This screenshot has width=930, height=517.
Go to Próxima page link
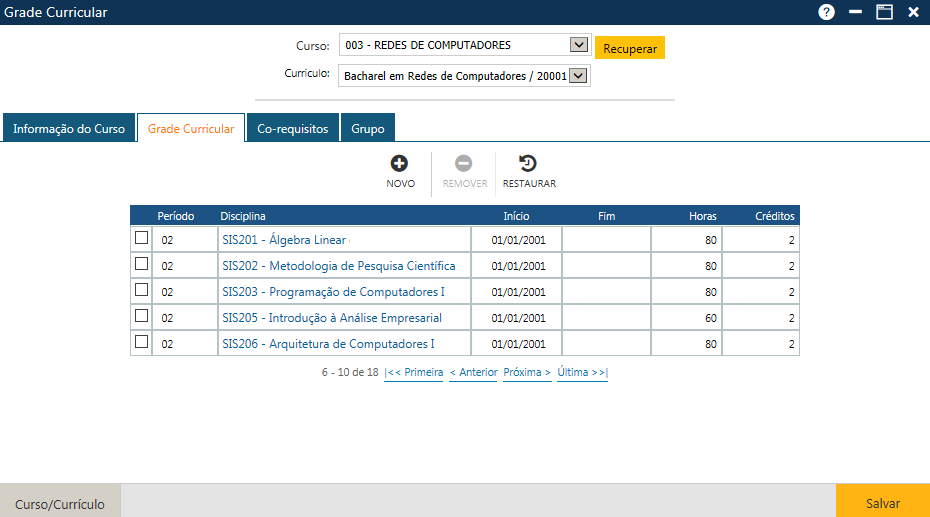527,372
